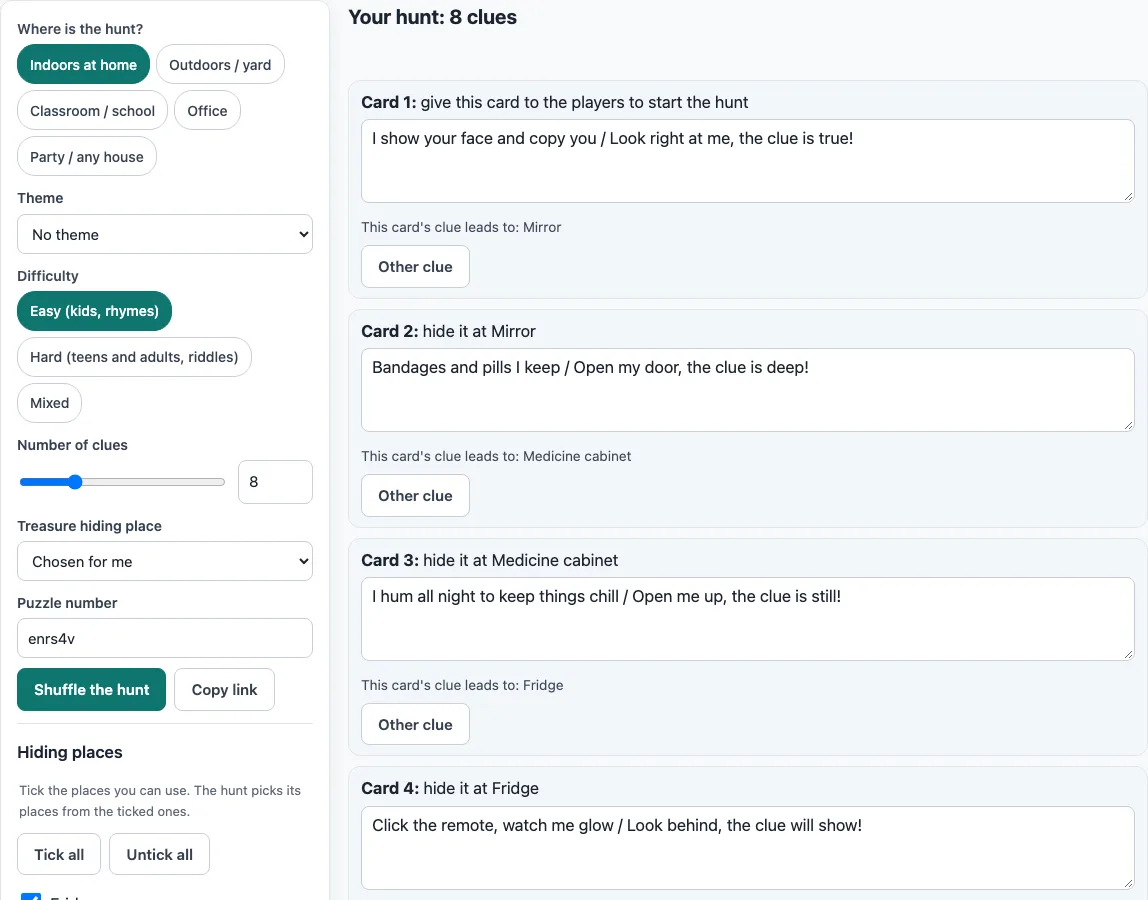Select Mixed difficulty
This screenshot has height=900, width=1148.
[50, 403]
